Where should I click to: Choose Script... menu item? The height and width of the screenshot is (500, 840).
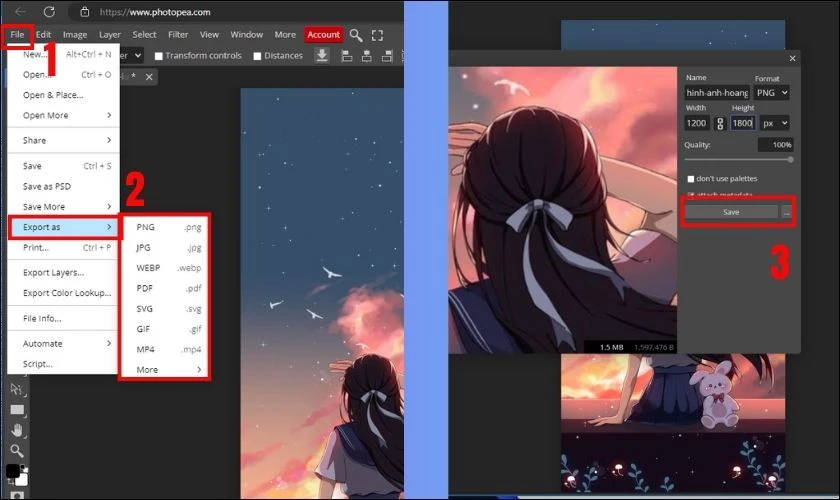click(63, 364)
